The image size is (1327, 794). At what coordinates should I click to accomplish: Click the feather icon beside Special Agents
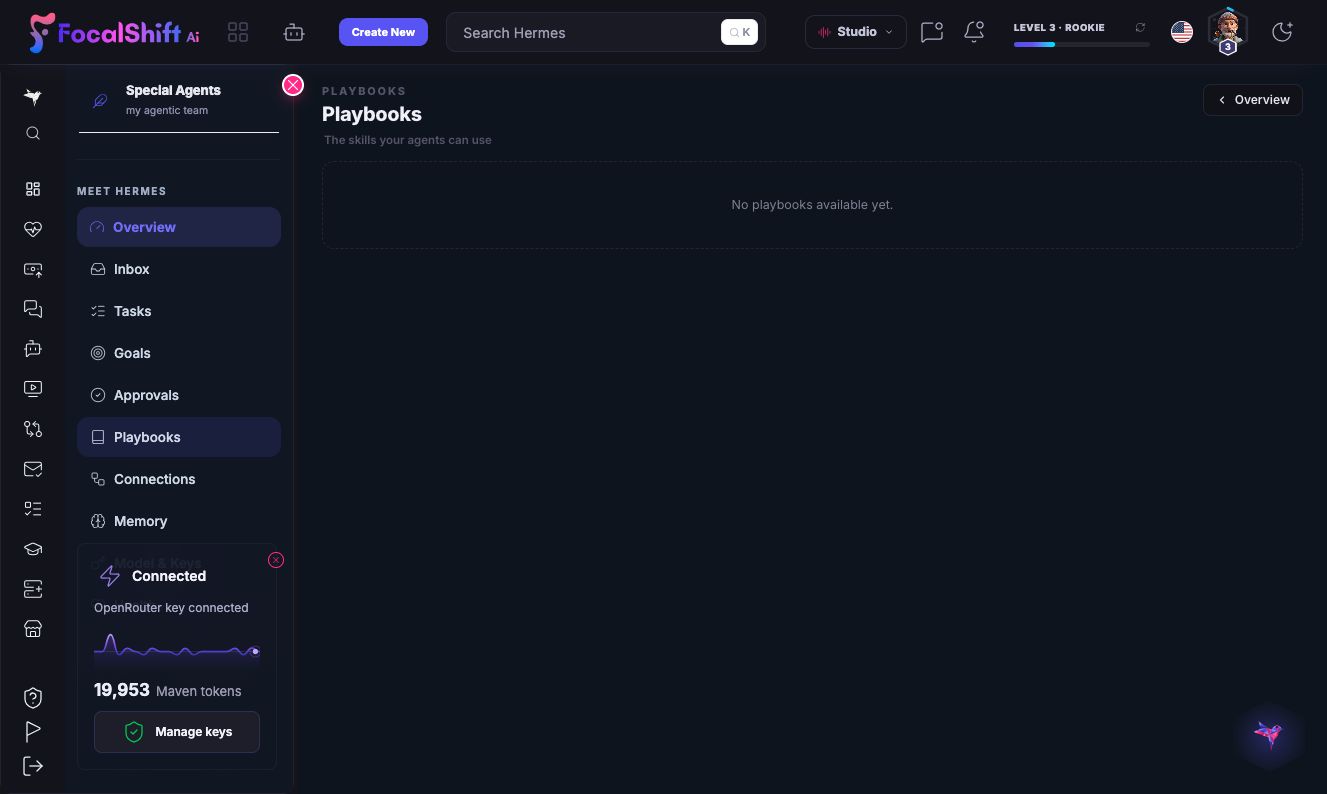point(100,101)
